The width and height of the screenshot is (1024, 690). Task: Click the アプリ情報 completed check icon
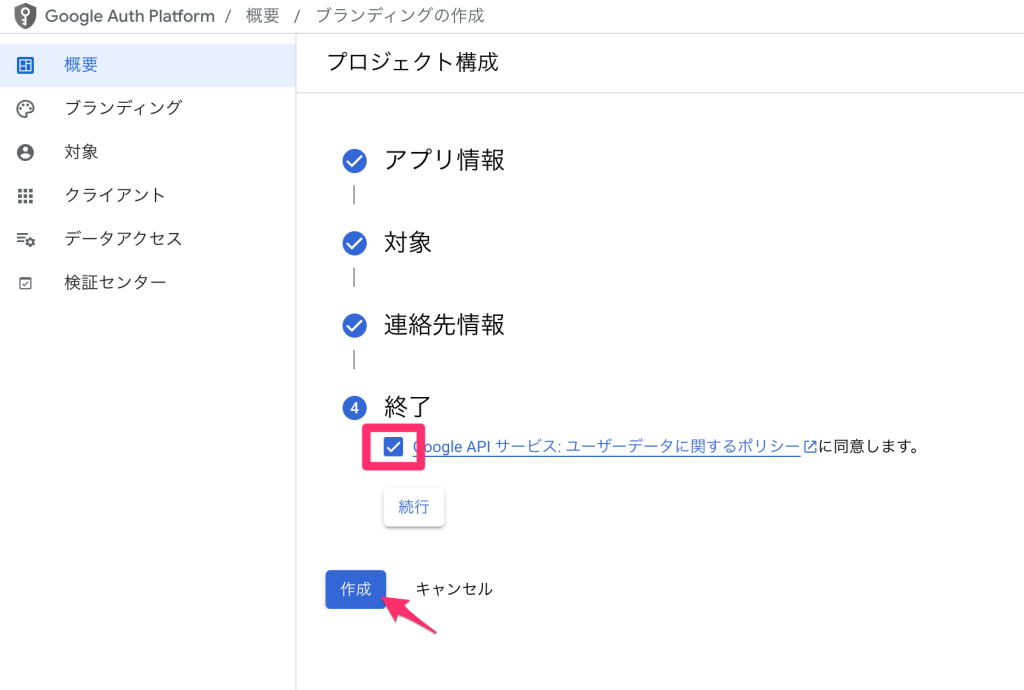click(x=355, y=161)
